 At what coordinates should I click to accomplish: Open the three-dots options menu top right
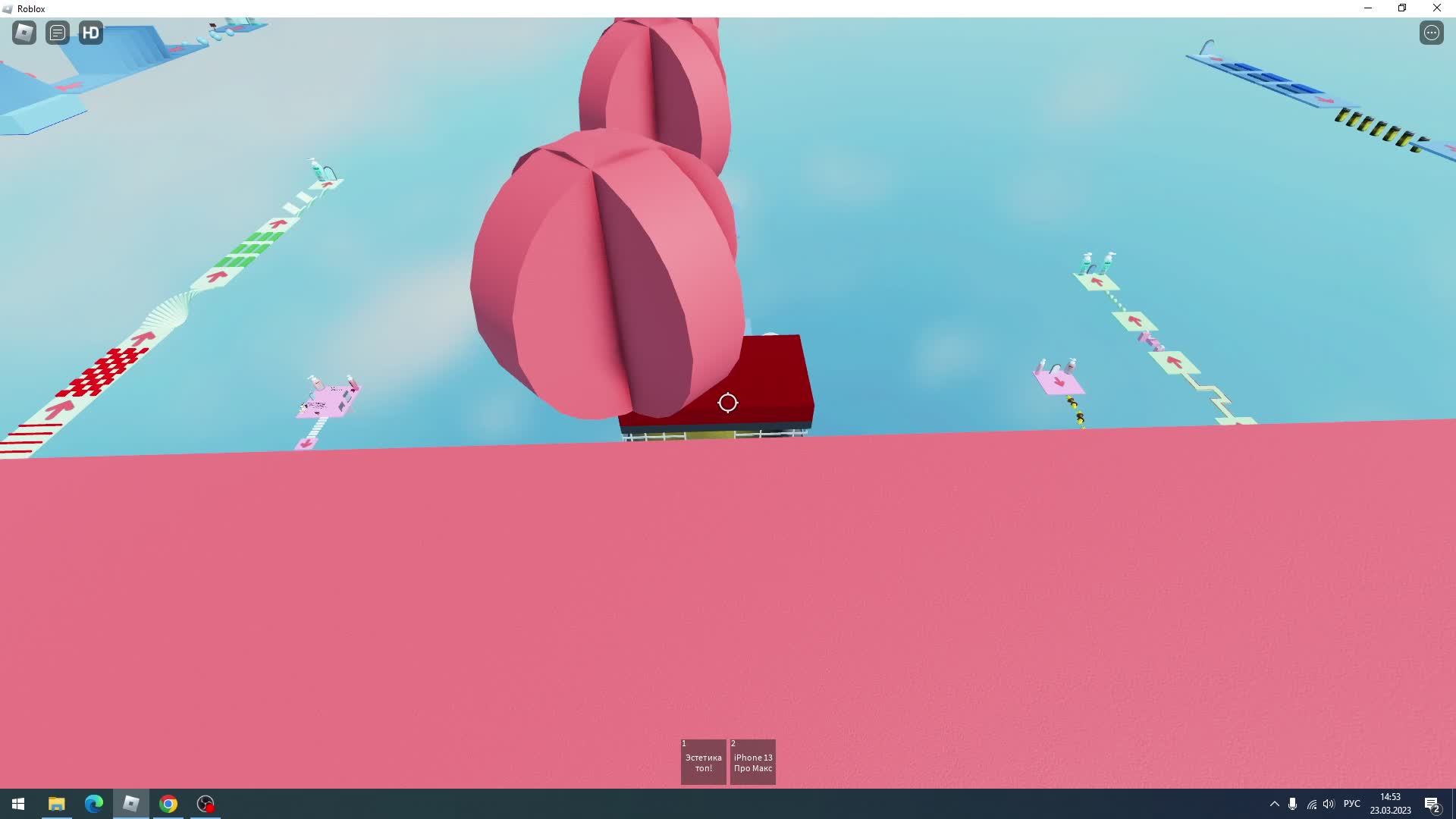(1431, 33)
